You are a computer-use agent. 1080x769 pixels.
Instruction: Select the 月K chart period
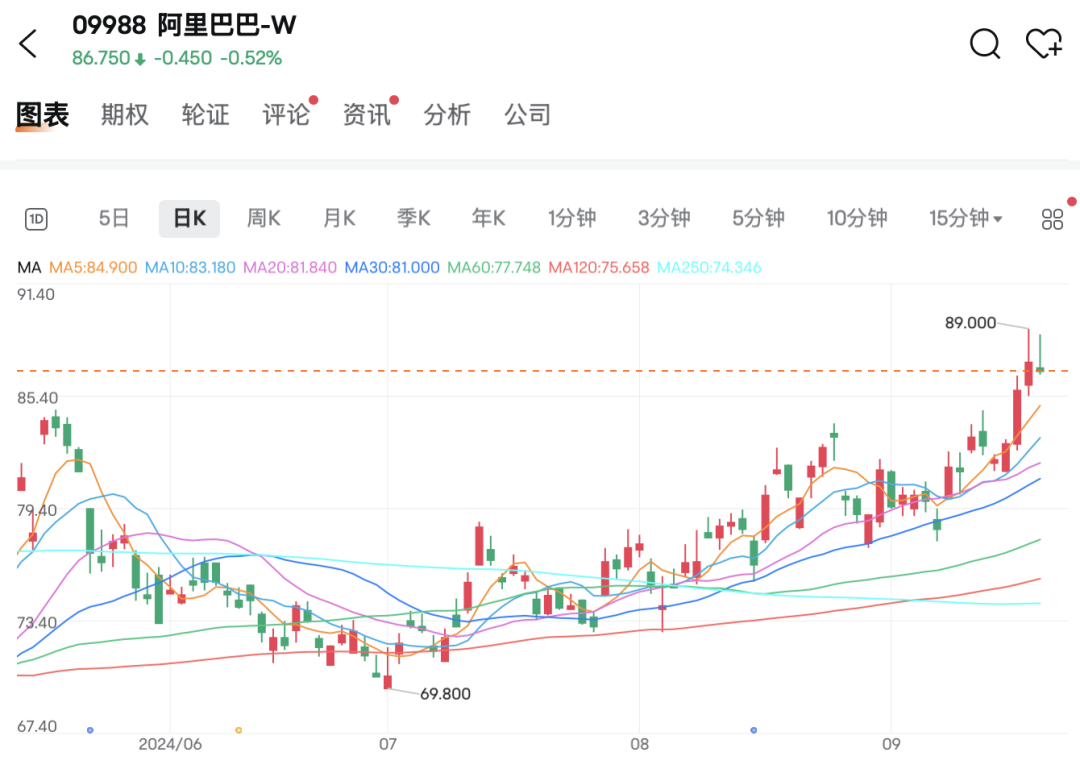pyautogui.click(x=339, y=218)
